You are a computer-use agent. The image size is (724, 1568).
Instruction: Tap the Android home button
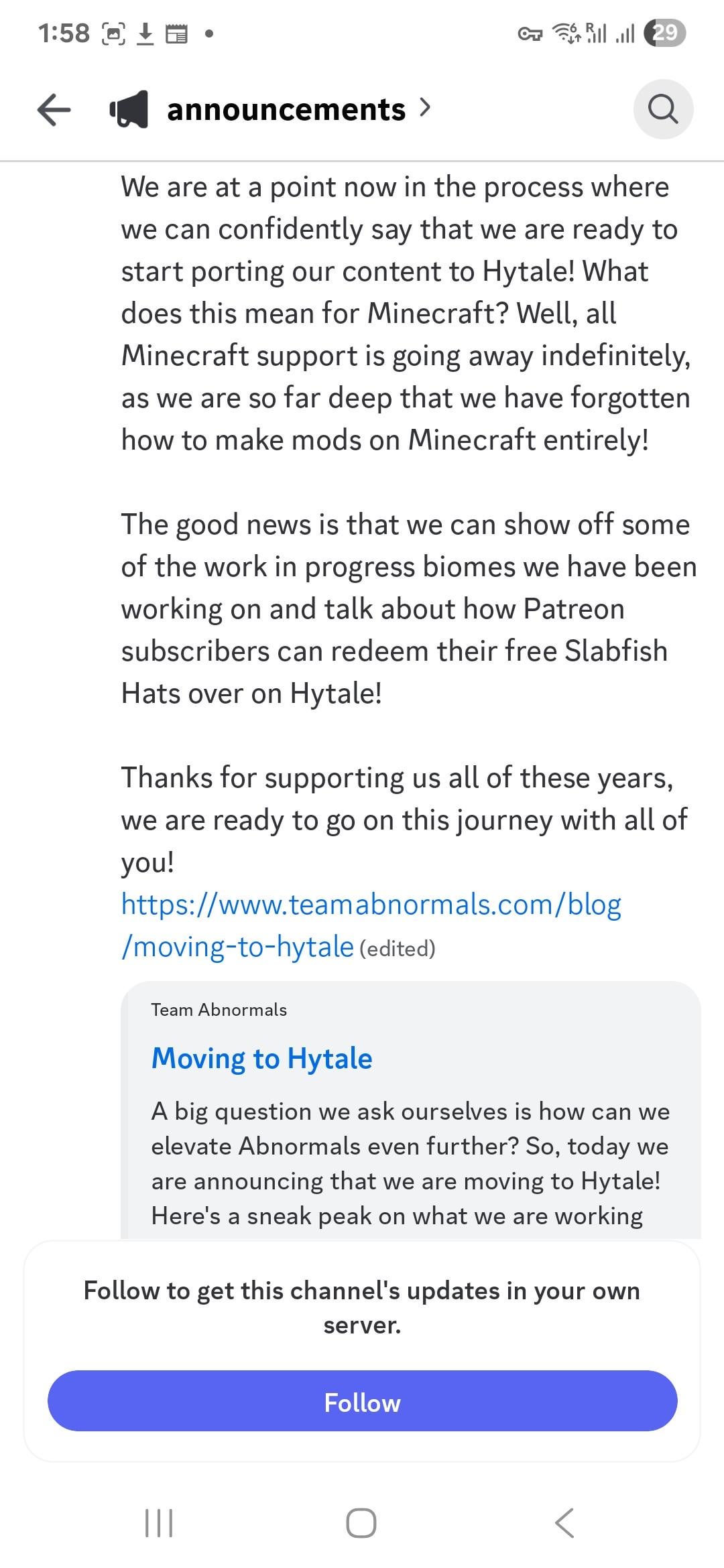361,1523
